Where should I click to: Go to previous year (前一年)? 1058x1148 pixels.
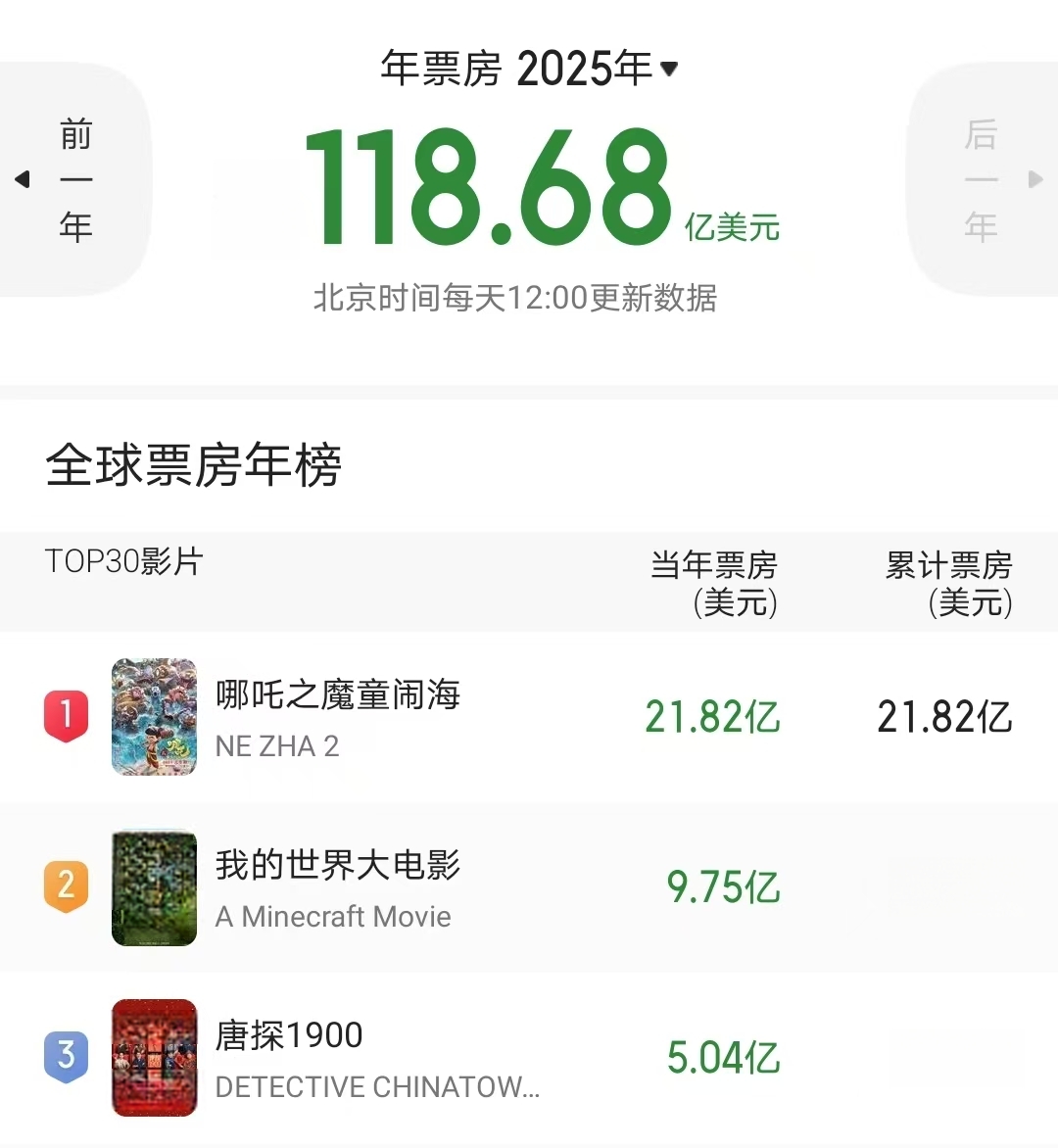click(x=75, y=179)
